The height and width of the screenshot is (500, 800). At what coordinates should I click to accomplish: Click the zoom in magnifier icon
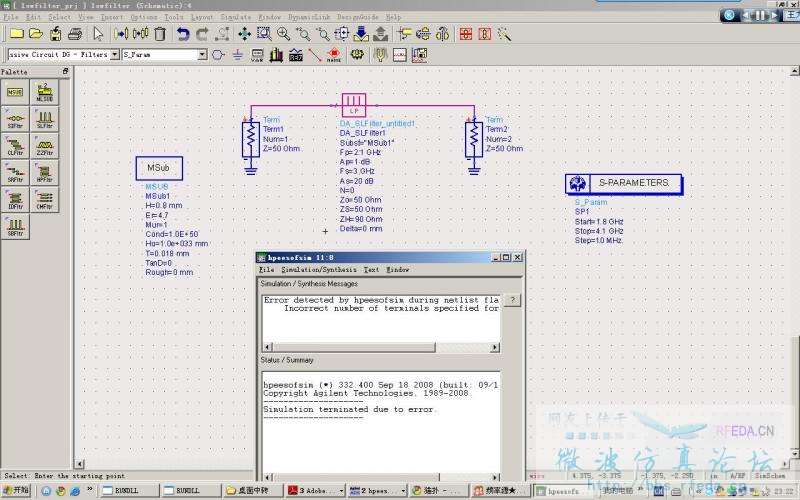tap(283, 34)
